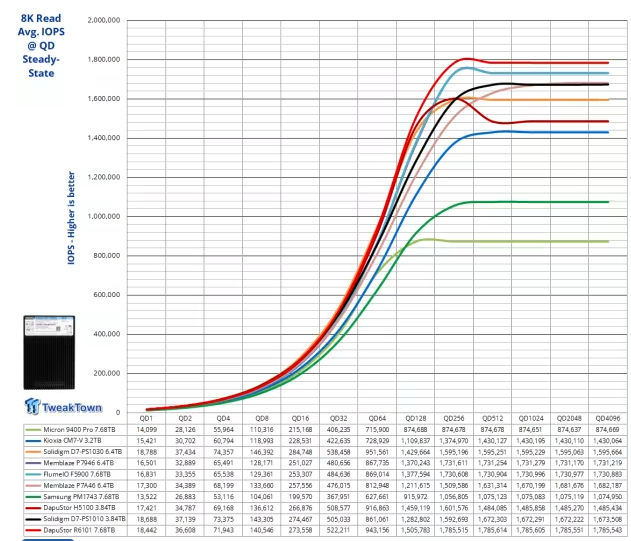Select the 'DapuStor H5100 3.84TB' row label
Image resolution: width=631 pixels, height=541 pixels.
80,508
